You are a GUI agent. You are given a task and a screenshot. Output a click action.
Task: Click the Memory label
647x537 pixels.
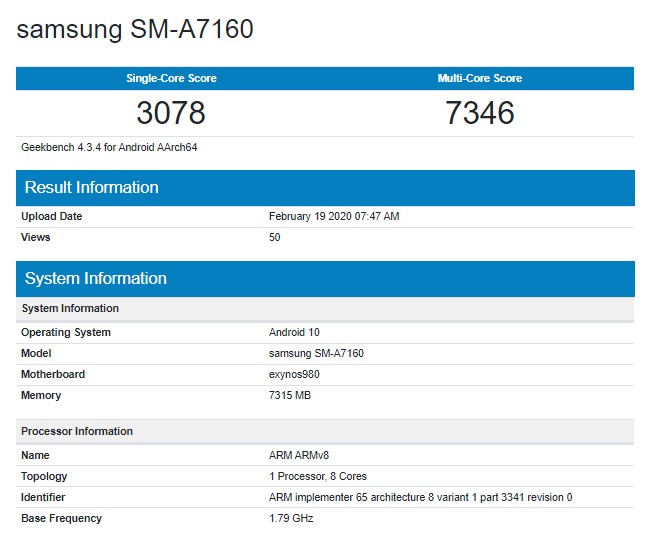[41, 396]
